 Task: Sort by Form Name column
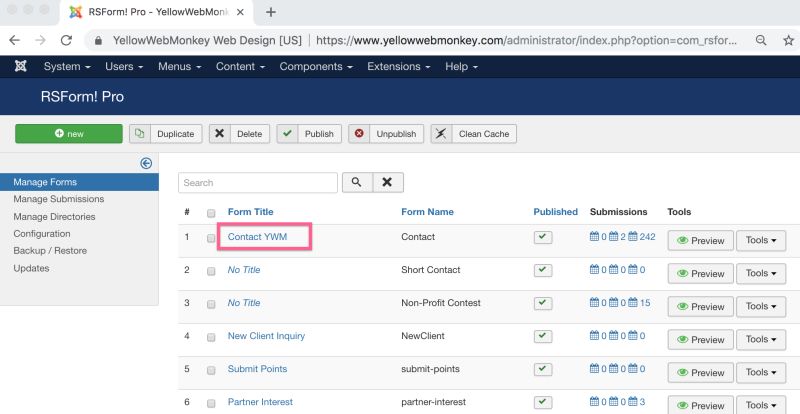tap(428, 212)
